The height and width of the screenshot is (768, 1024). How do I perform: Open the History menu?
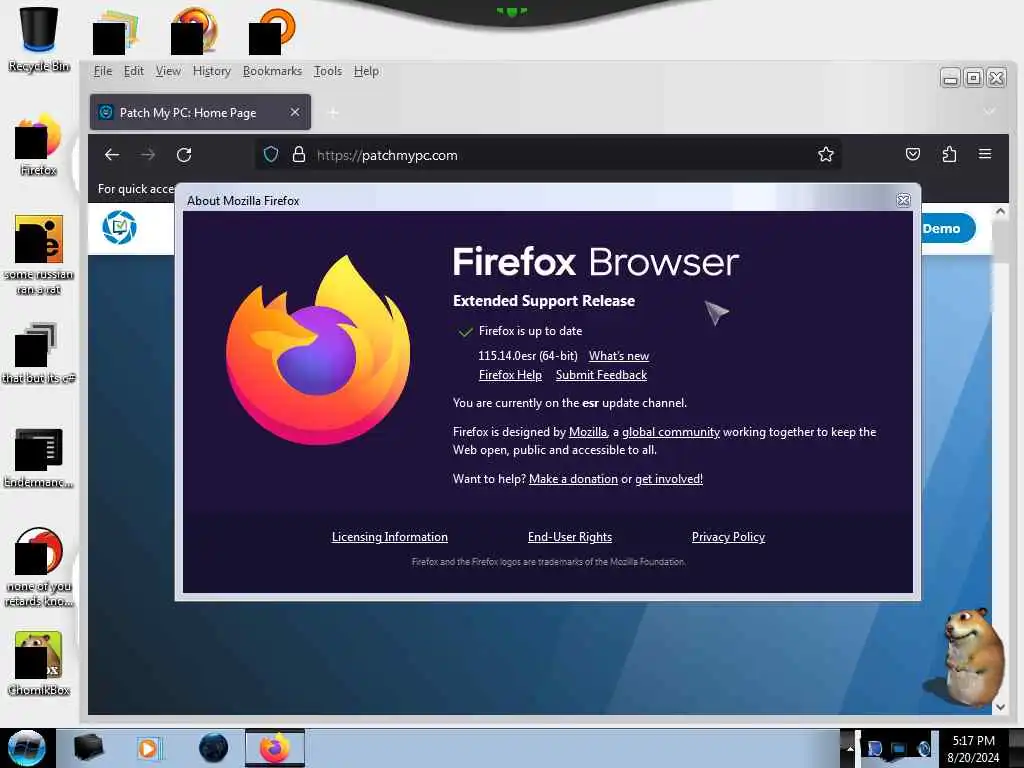212,71
